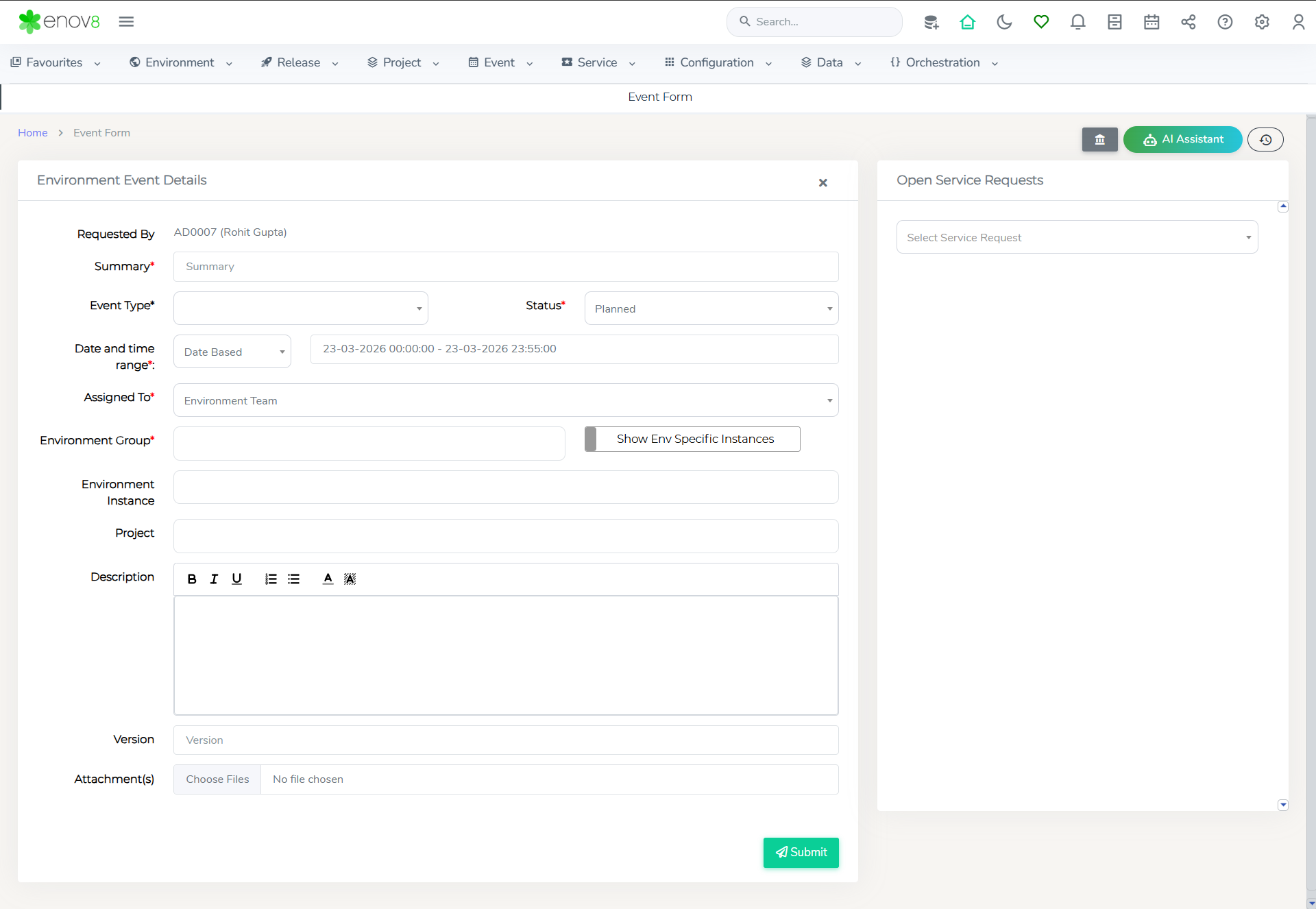Click the database add icon
Screen dimensions: 1316x909
pos(931,22)
